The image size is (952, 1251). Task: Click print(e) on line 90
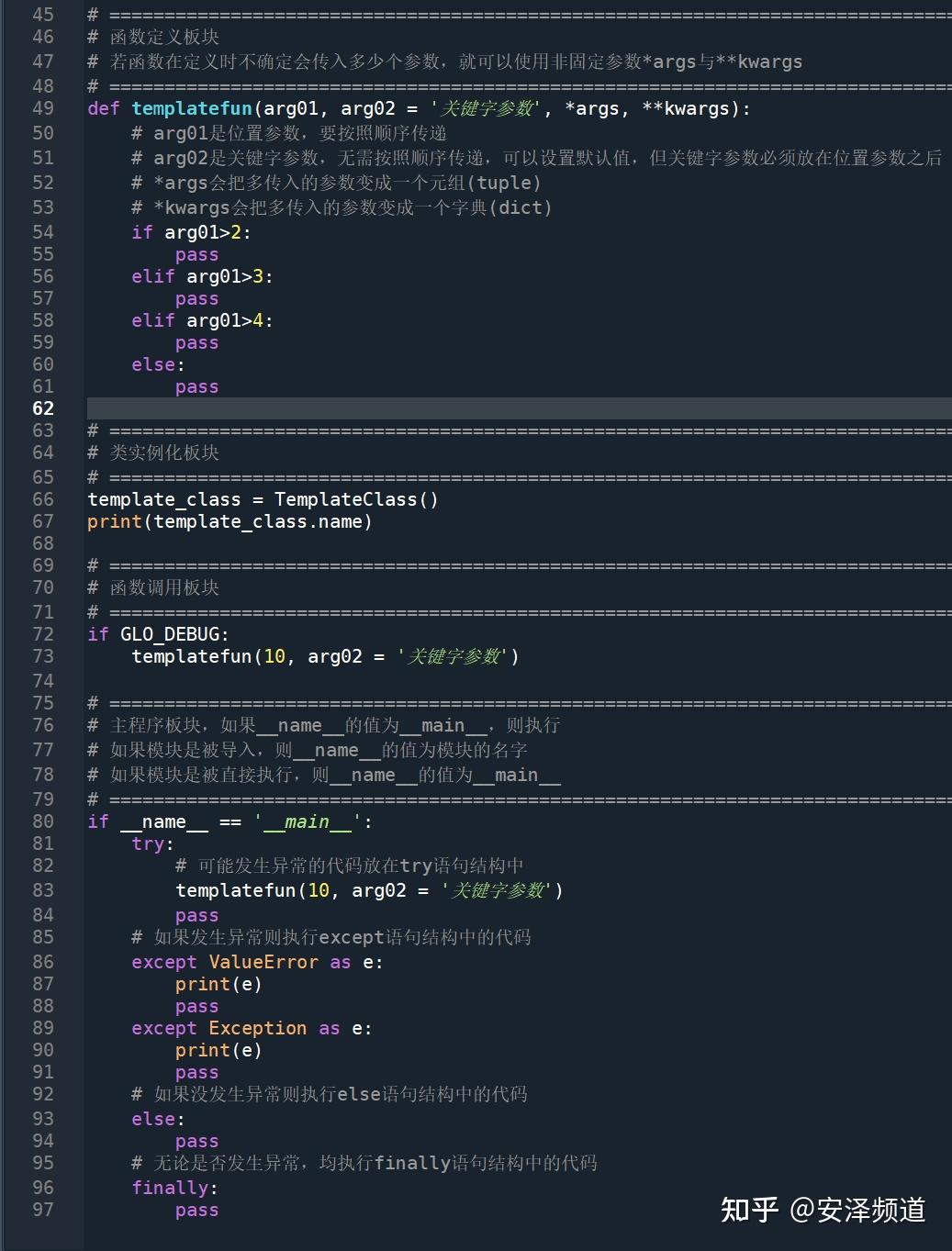click(218, 1050)
